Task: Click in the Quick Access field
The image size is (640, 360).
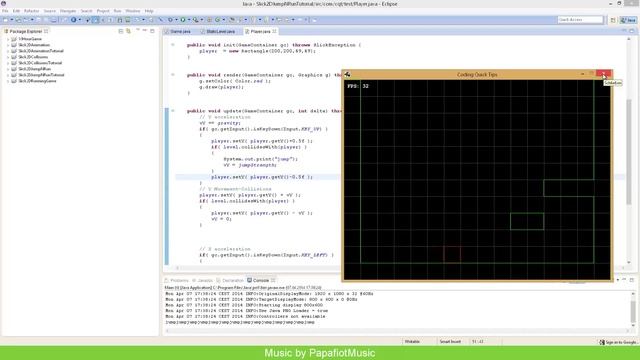Action: click(580, 20)
